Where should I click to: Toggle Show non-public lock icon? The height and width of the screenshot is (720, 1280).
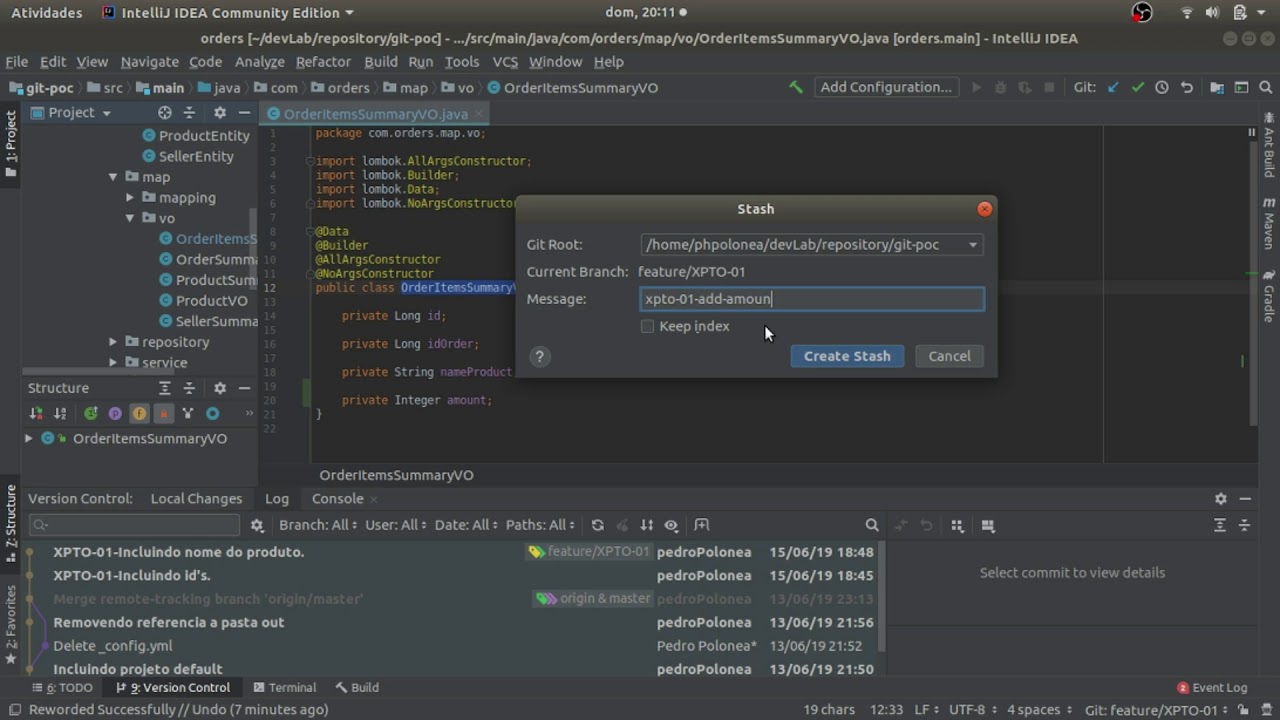(x=164, y=413)
